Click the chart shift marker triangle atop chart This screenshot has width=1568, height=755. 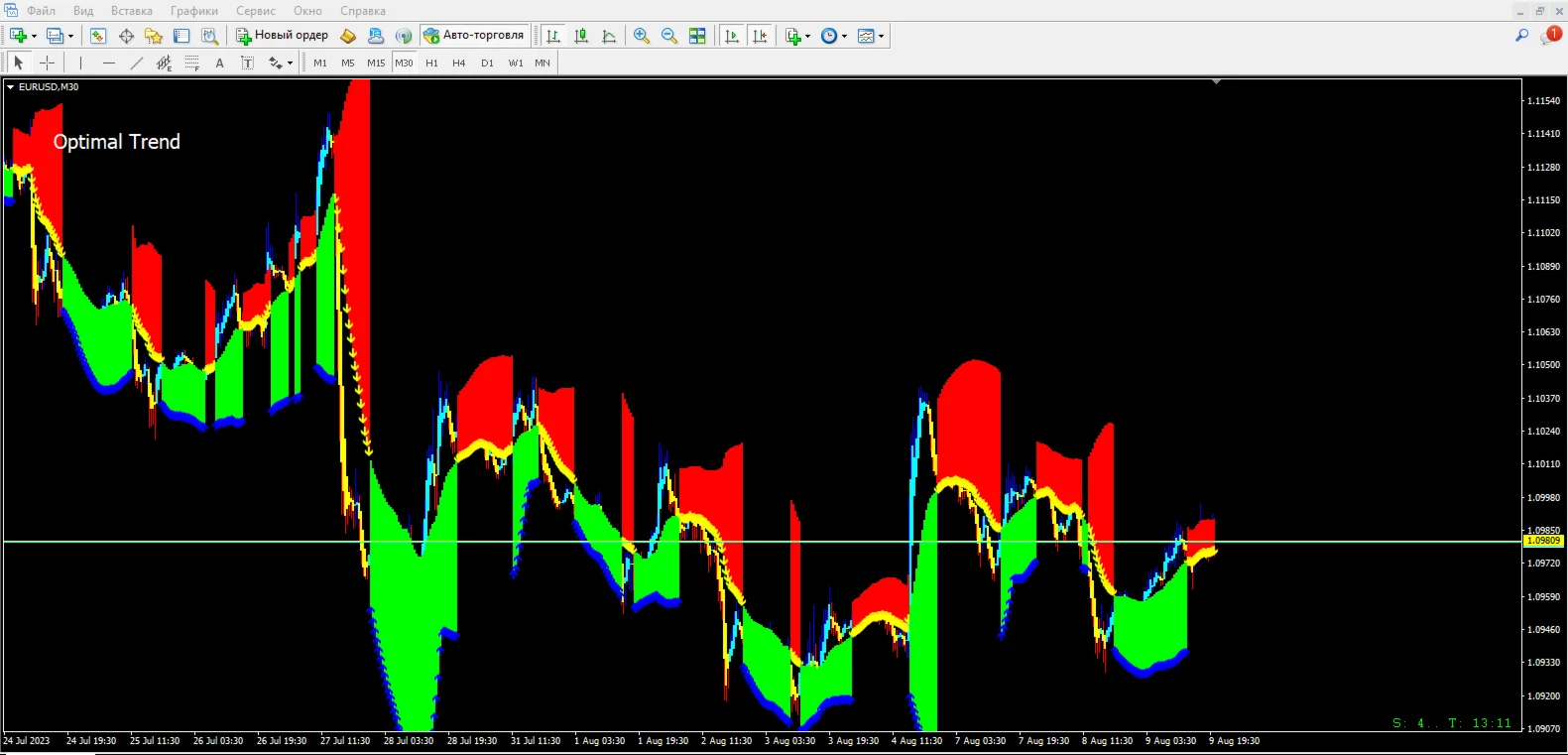point(1216,82)
